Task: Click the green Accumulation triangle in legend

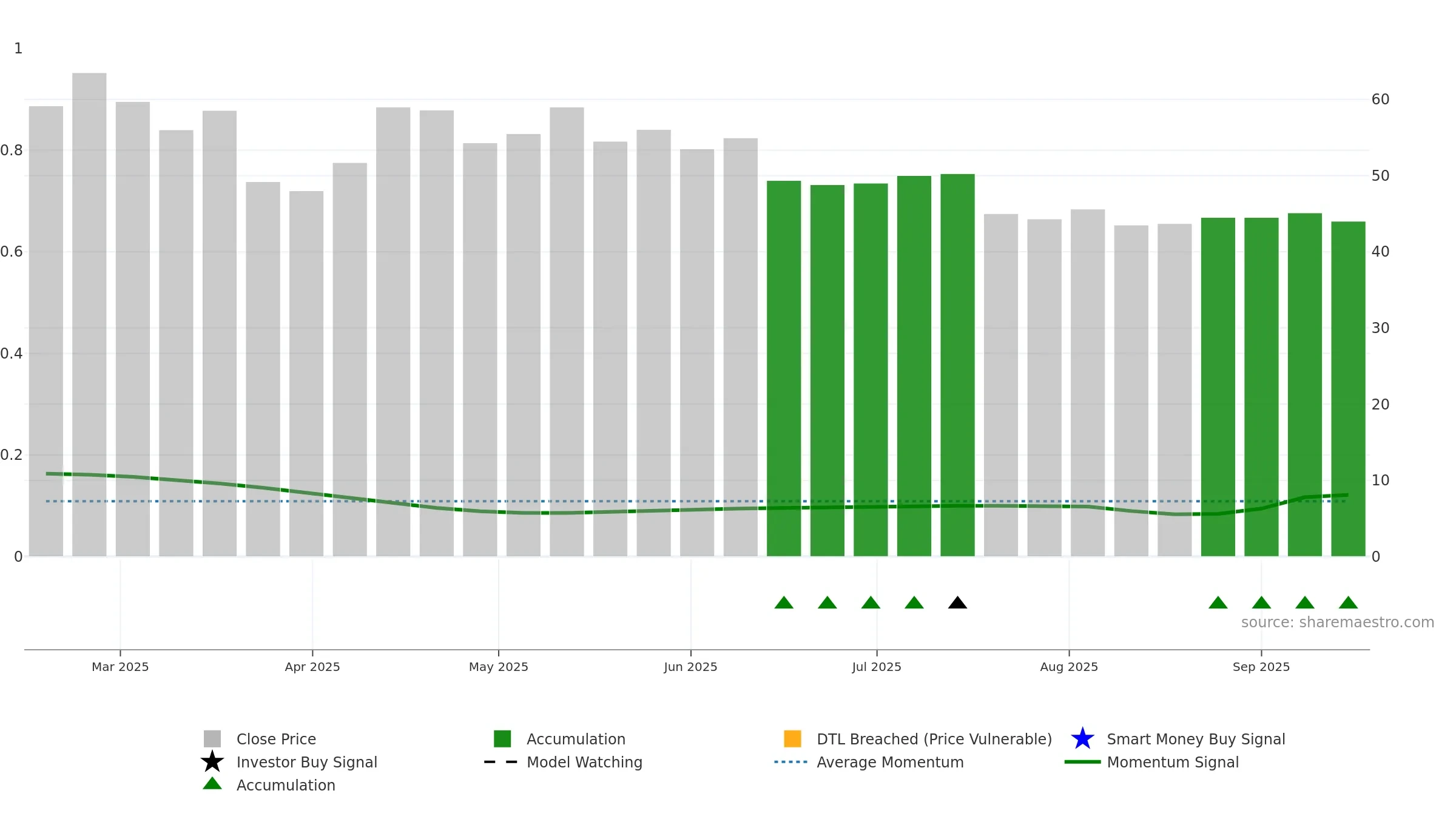Action: click(x=212, y=784)
